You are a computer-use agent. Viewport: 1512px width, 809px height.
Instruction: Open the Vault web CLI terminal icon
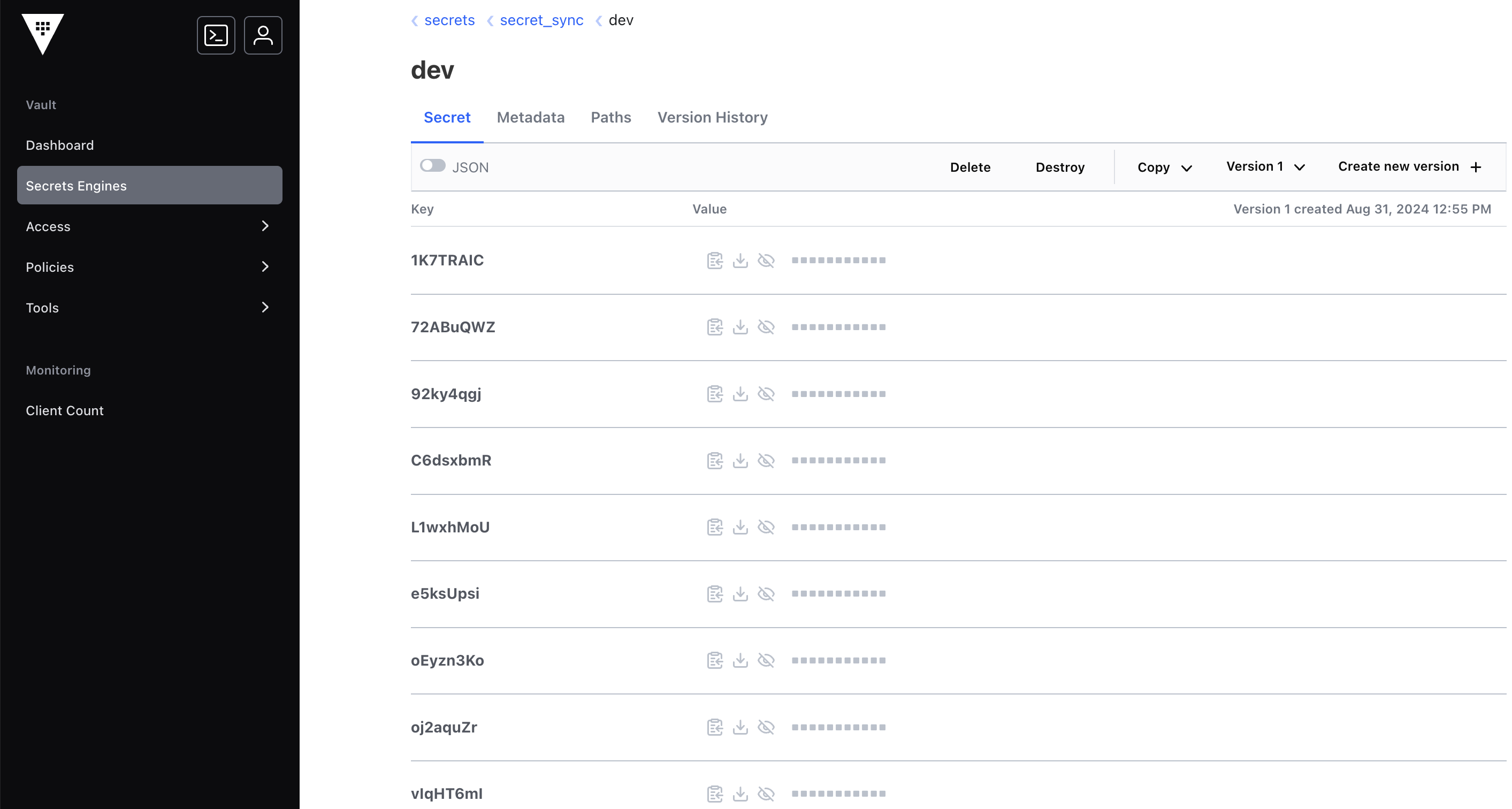pos(216,36)
